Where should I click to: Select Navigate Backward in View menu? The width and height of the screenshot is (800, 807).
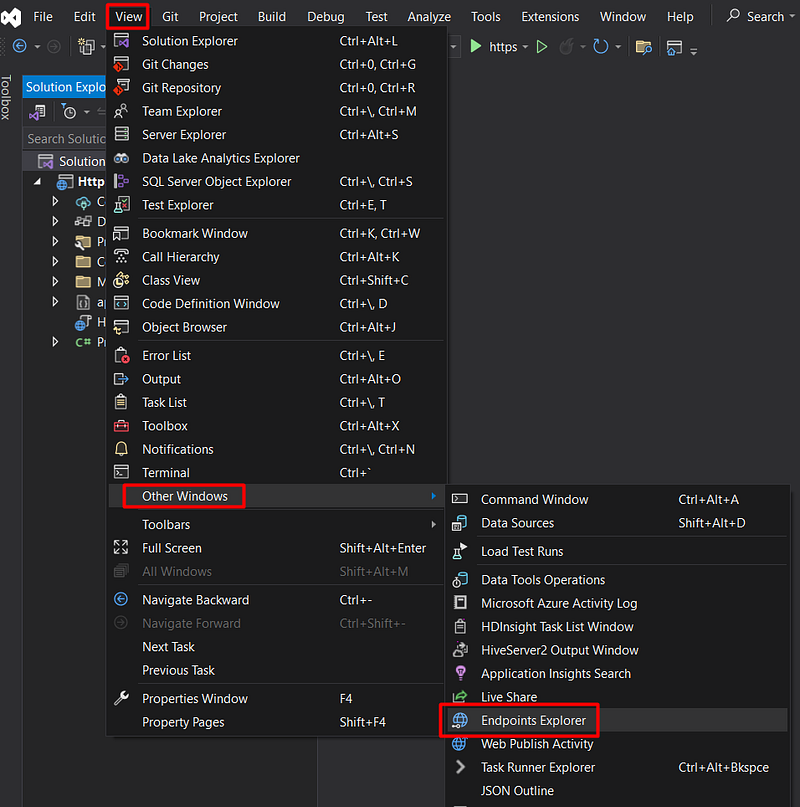point(276,600)
